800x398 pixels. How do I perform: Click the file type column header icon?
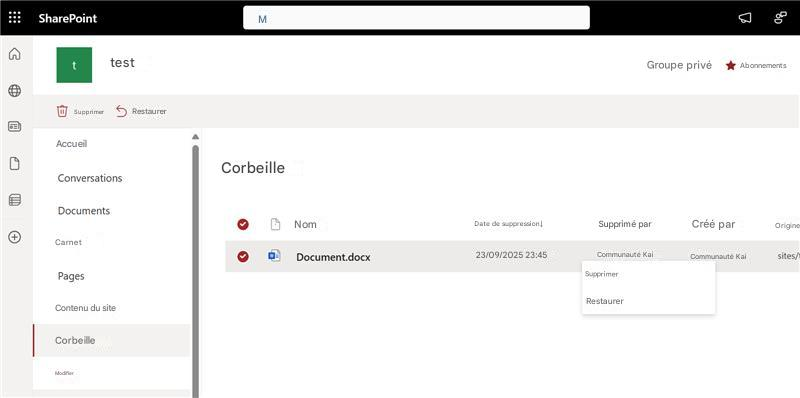click(x=275, y=224)
